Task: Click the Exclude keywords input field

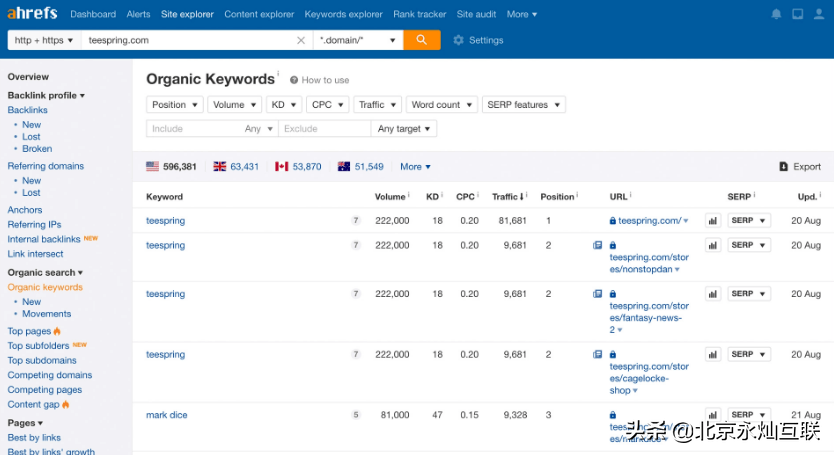Action: pos(324,129)
